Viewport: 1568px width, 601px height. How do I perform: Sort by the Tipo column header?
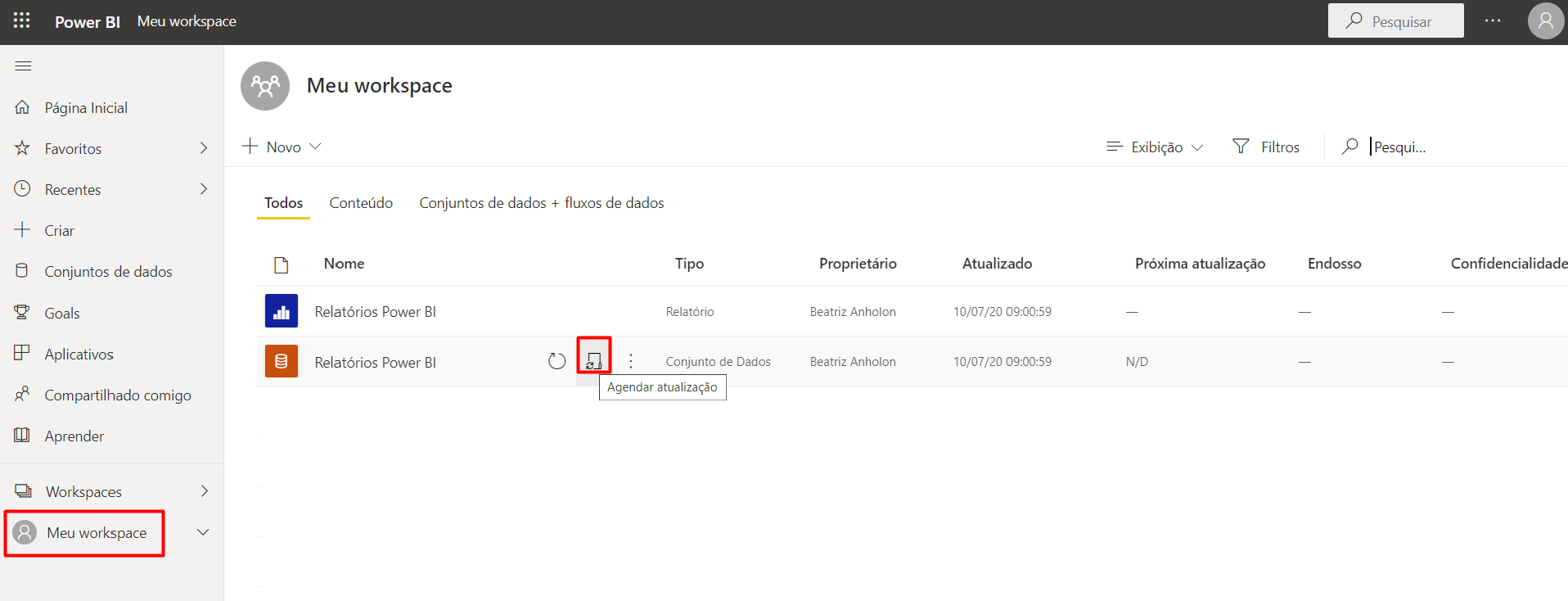689,264
